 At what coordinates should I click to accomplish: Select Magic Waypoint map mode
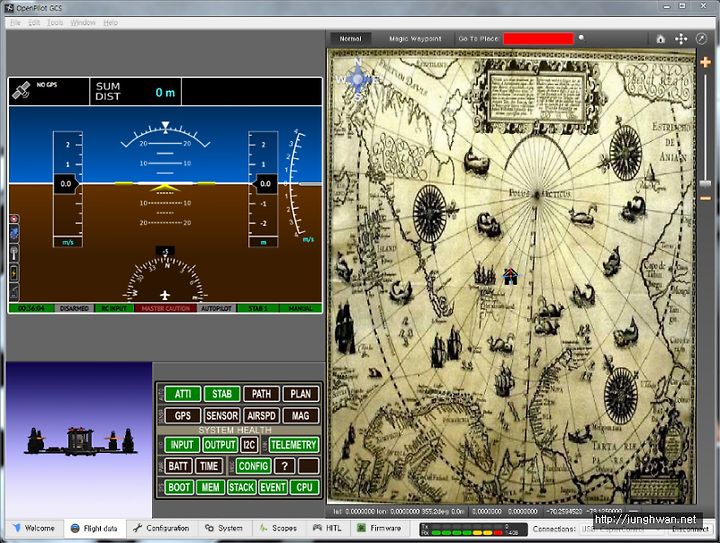click(415, 39)
